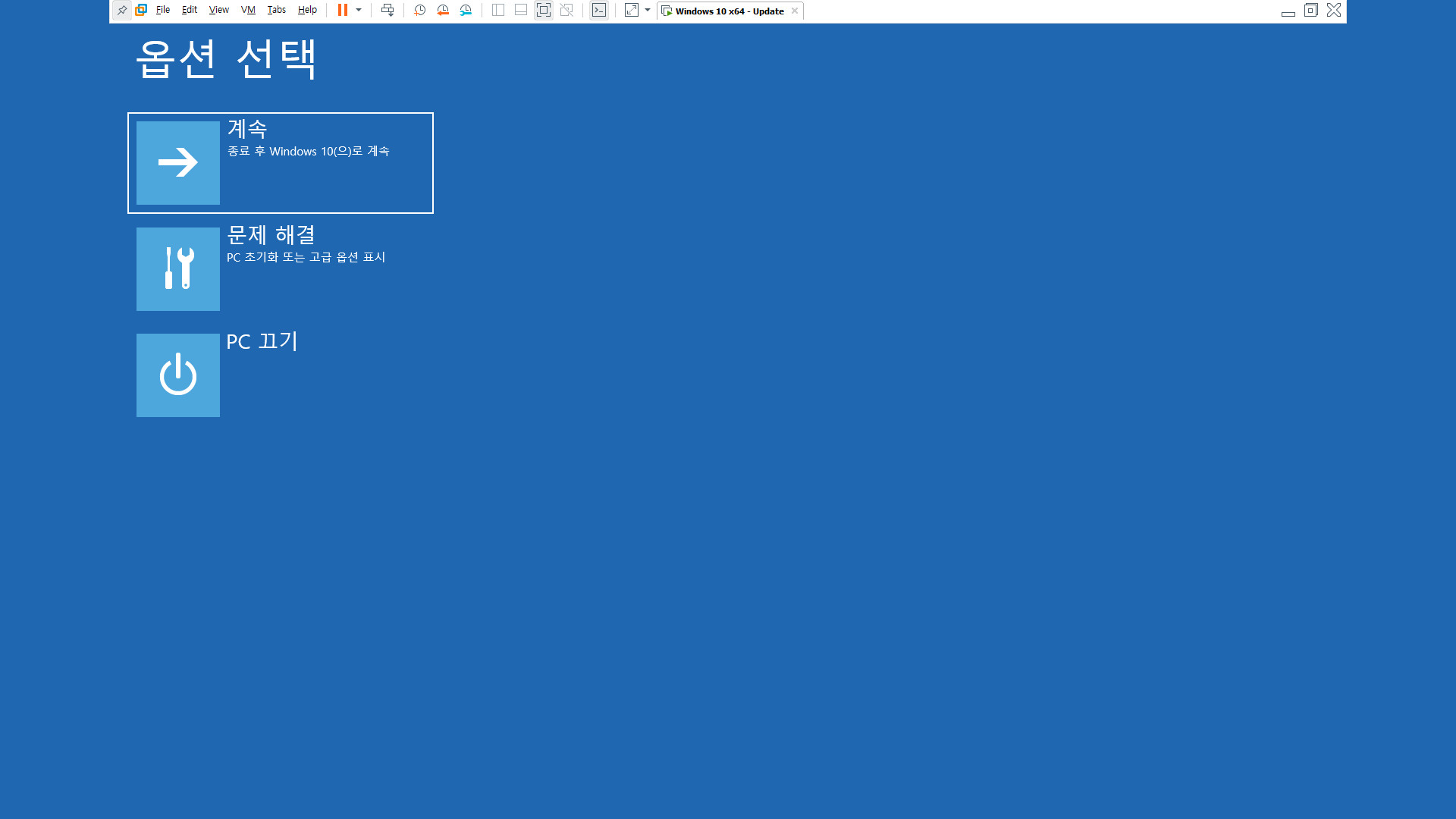The image size is (1456, 819).
Task: Open the File menu
Action: [x=163, y=11]
